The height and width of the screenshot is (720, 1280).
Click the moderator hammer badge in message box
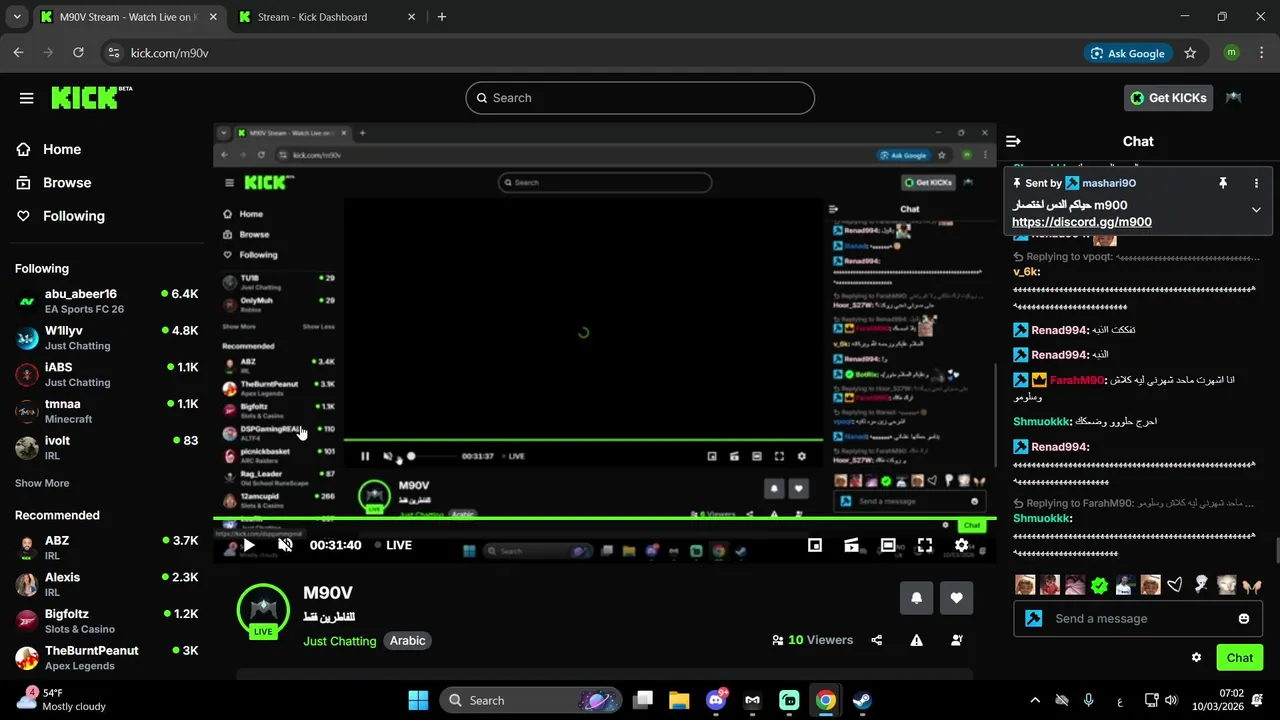(1034, 619)
